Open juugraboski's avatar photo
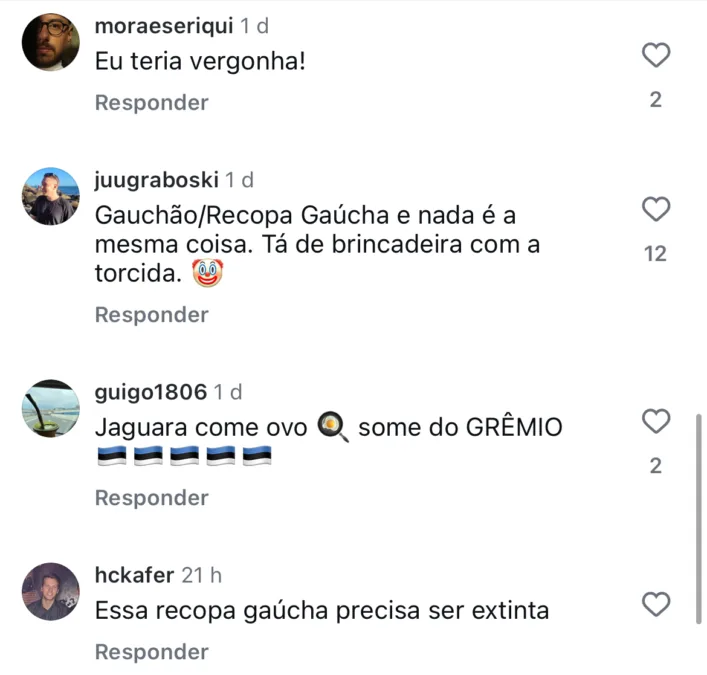 click(x=50, y=196)
